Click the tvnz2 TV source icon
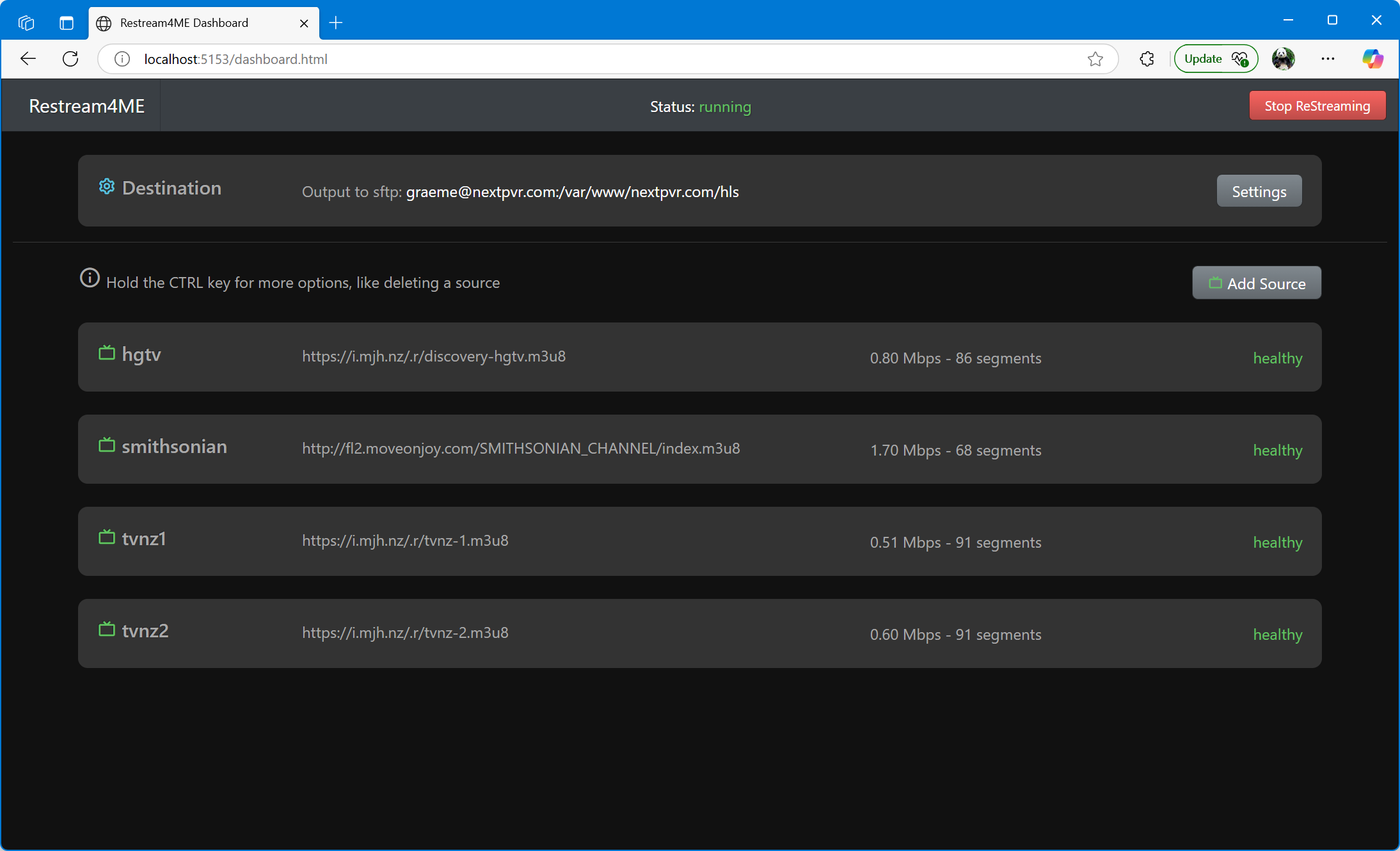Image resolution: width=1400 pixels, height=851 pixels. pyautogui.click(x=106, y=630)
